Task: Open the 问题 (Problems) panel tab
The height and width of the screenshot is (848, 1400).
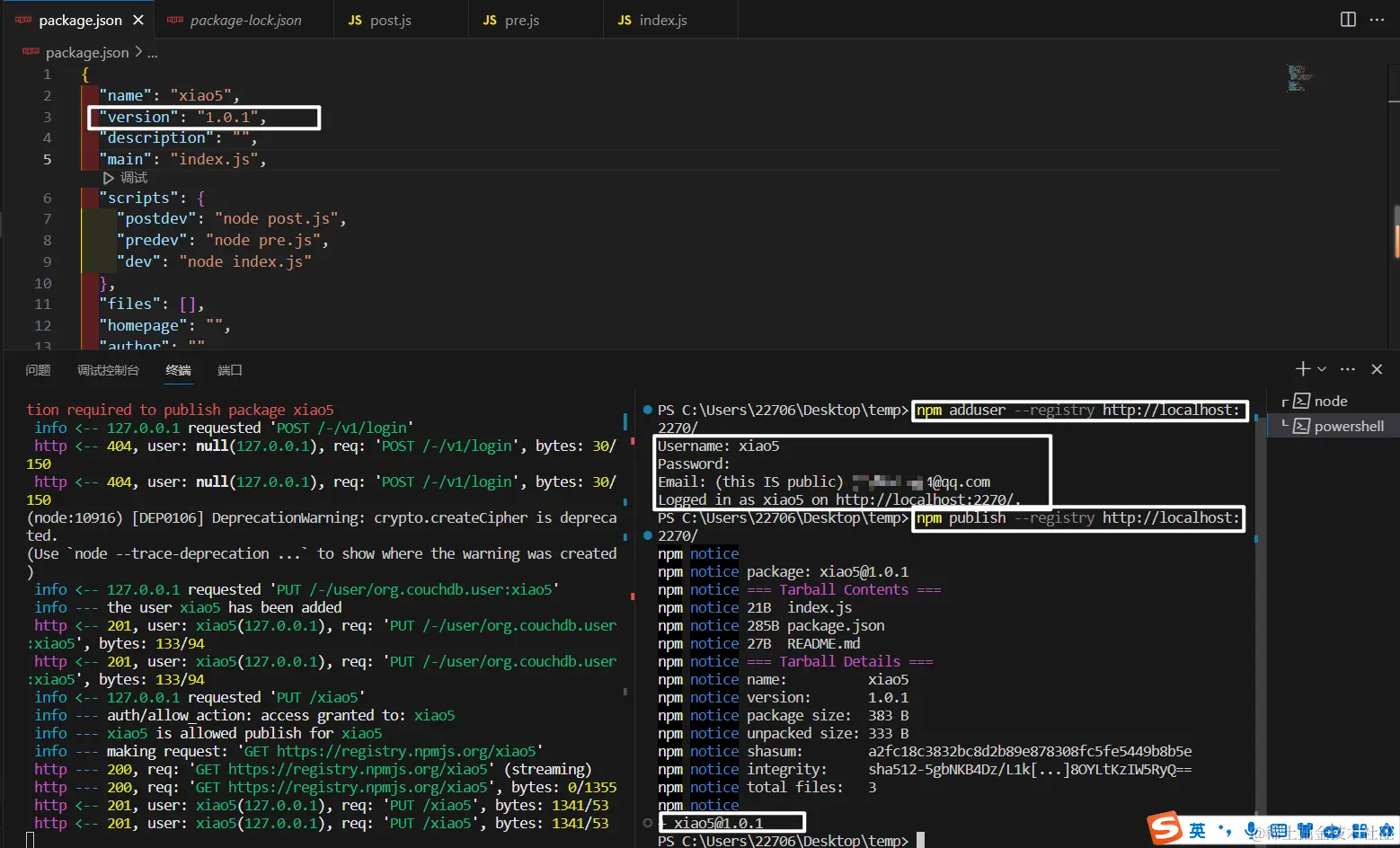Action: point(38,370)
